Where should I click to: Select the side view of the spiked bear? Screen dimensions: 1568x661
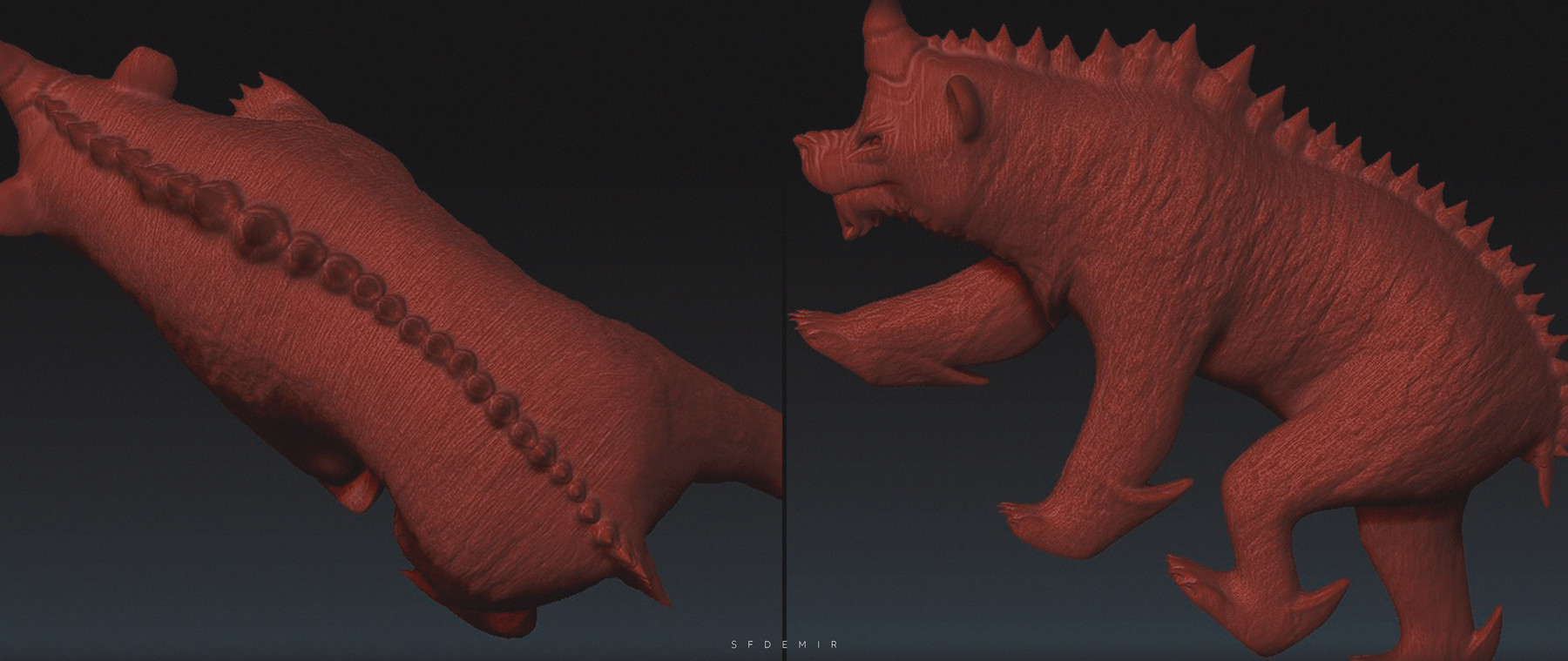point(1178,330)
